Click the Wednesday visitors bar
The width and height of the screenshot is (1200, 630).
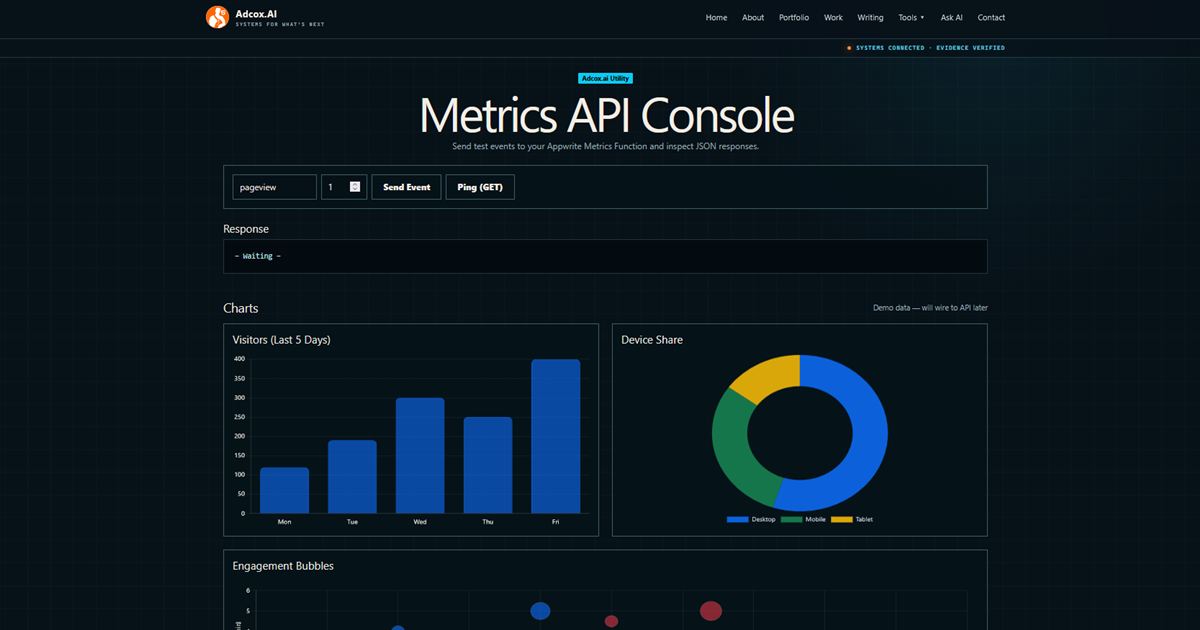[x=420, y=455]
